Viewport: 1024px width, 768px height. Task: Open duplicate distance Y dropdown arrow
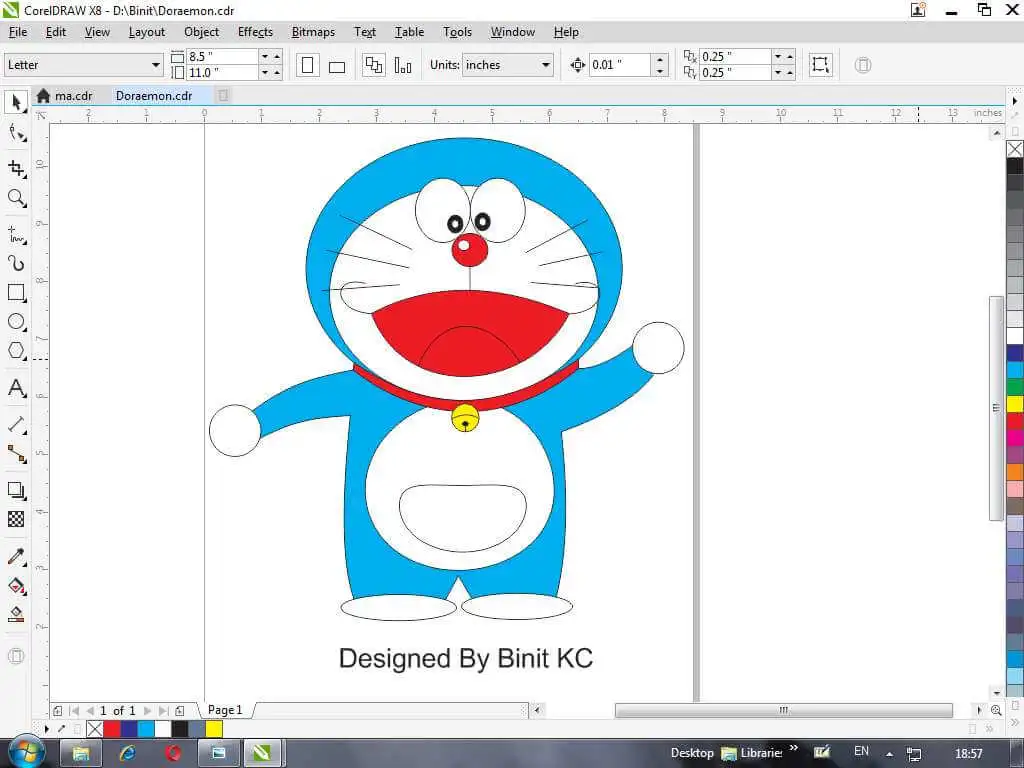pos(778,72)
